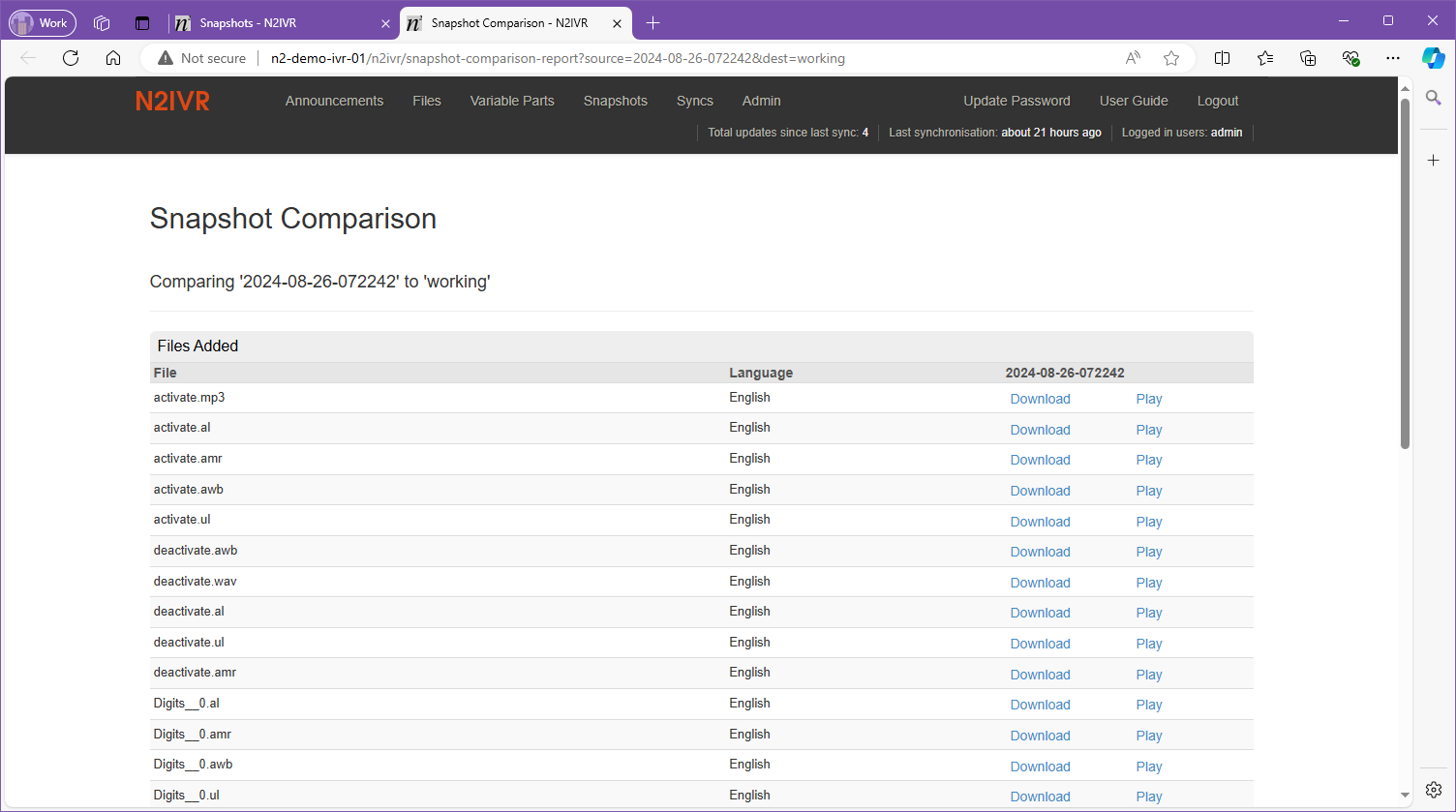The width and height of the screenshot is (1456, 812).
Task: Open the Announcements menu
Action: (334, 101)
